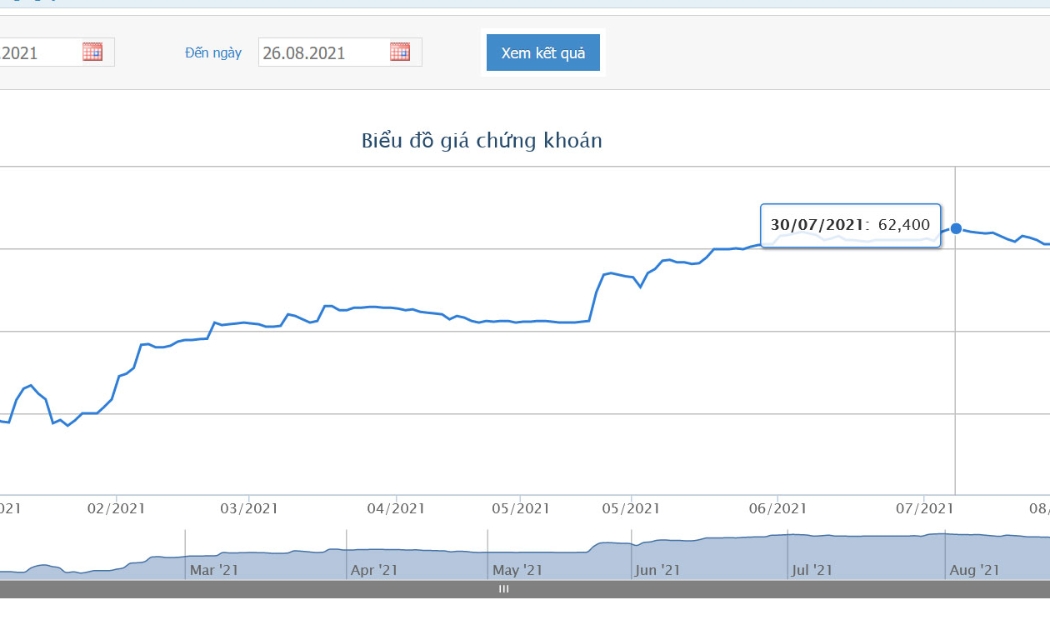Click the Jun '21 label in the navigator
Image resolution: width=1050 pixels, height=630 pixels.
point(657,570)
